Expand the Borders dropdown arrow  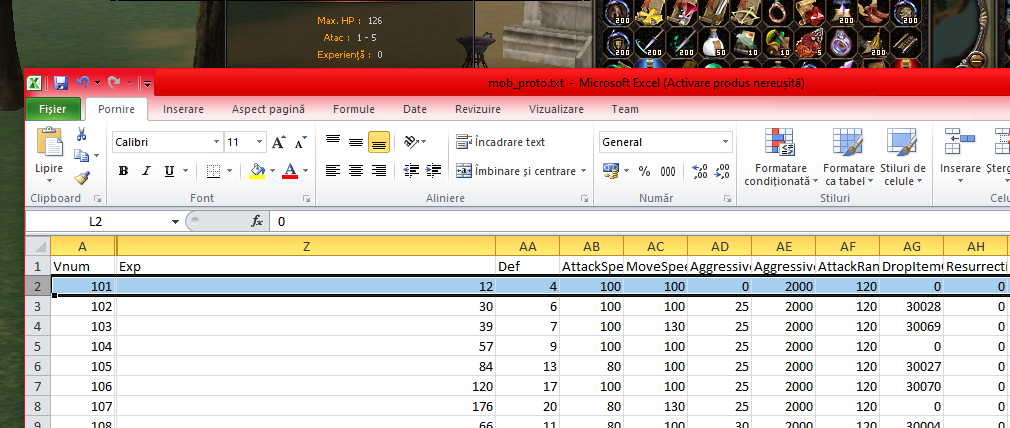coord(231,171)
